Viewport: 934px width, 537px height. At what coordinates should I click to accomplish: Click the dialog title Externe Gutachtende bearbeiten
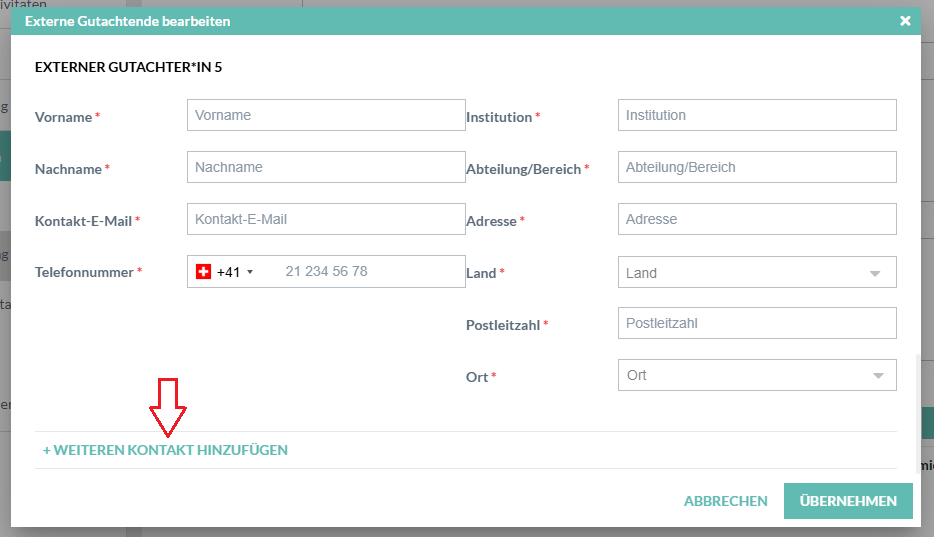tap(127, 20)
